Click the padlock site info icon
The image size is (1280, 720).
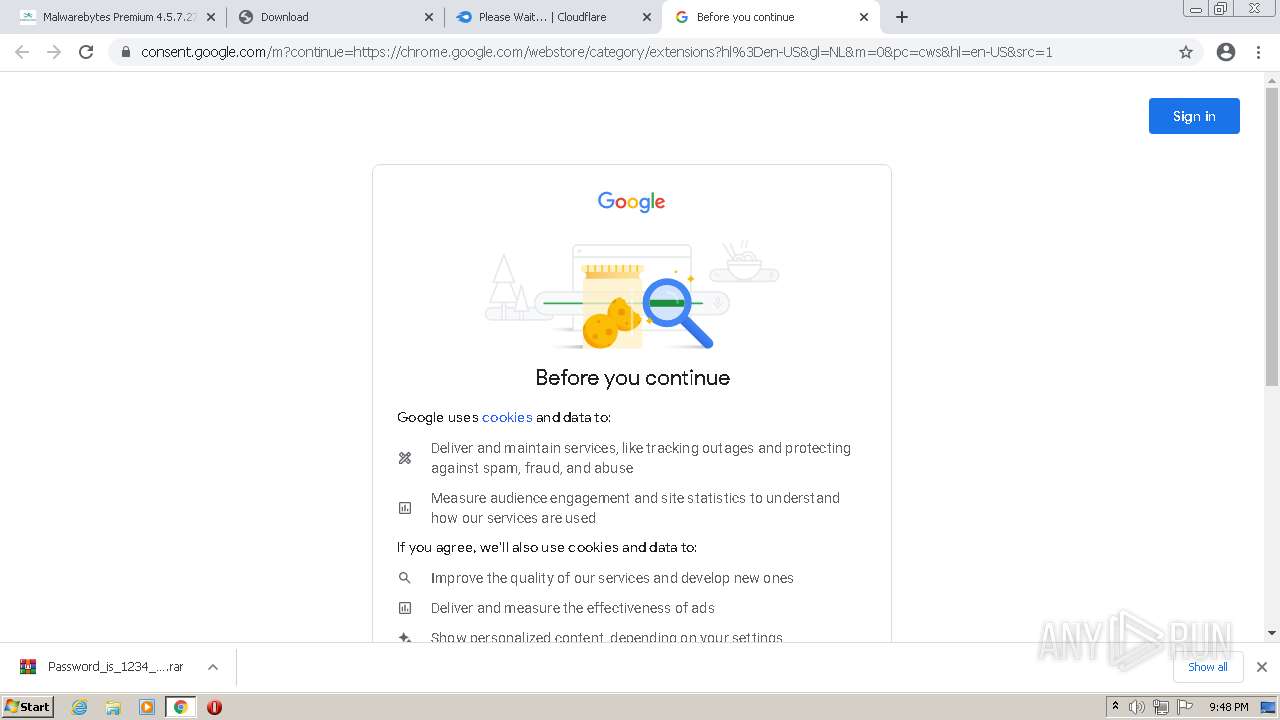point(125,52)
